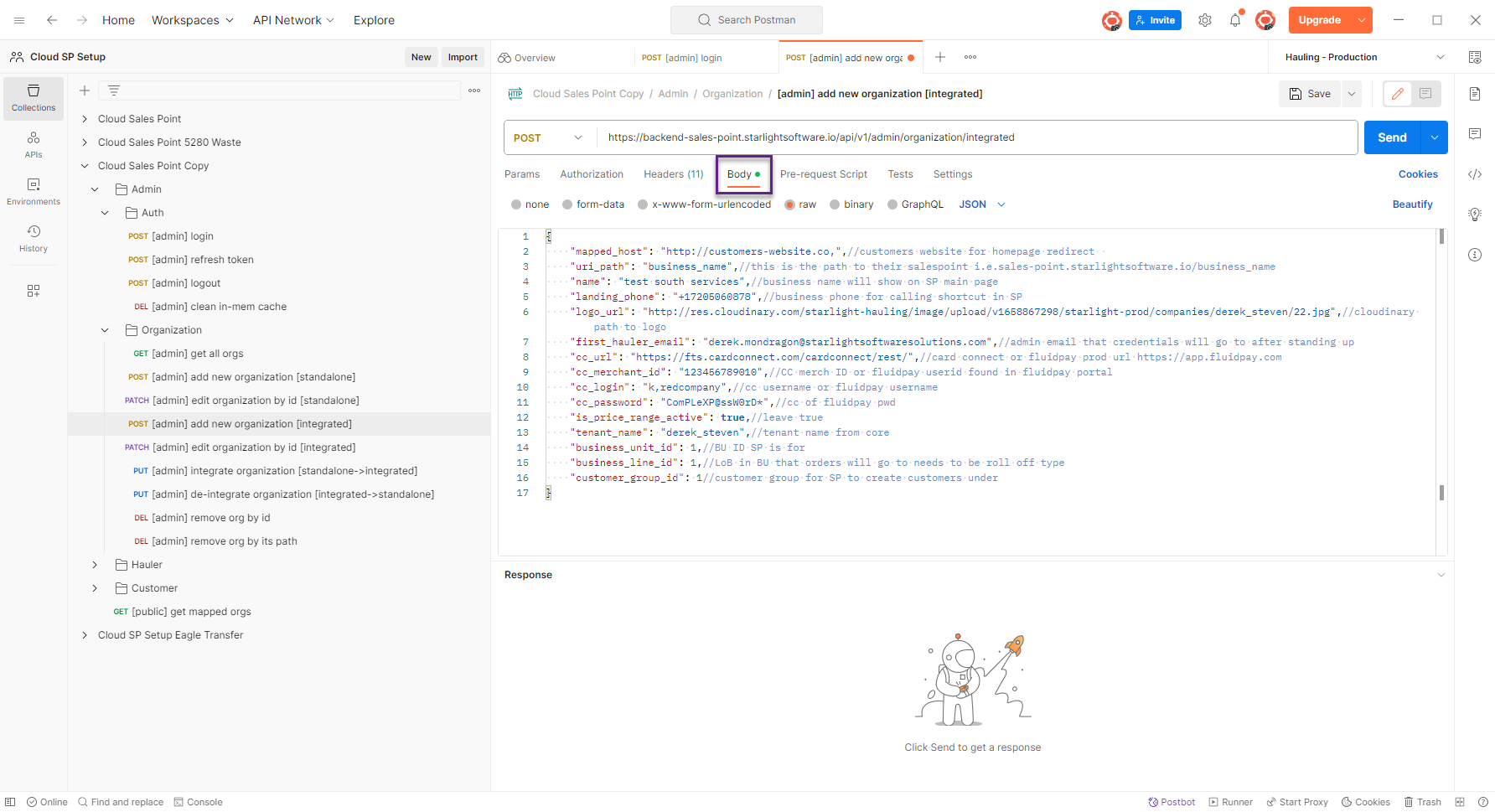Open the tab options three dots menu
This screenshot has height=812, width=1495.
[970, 57]
